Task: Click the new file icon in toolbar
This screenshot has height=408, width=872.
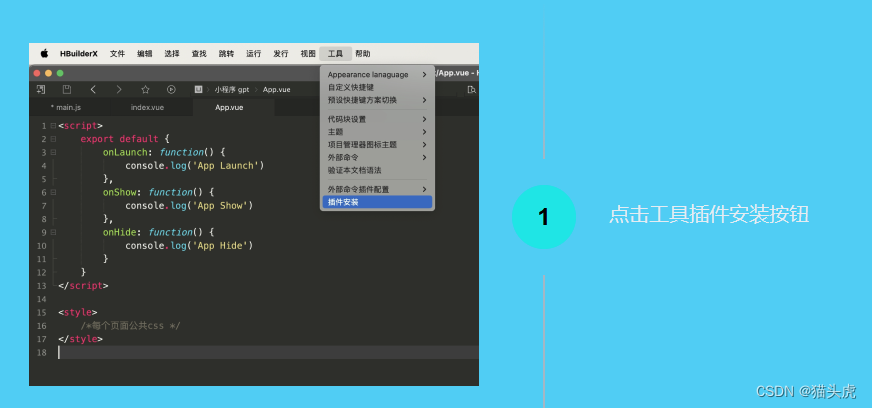Action: 41,89
